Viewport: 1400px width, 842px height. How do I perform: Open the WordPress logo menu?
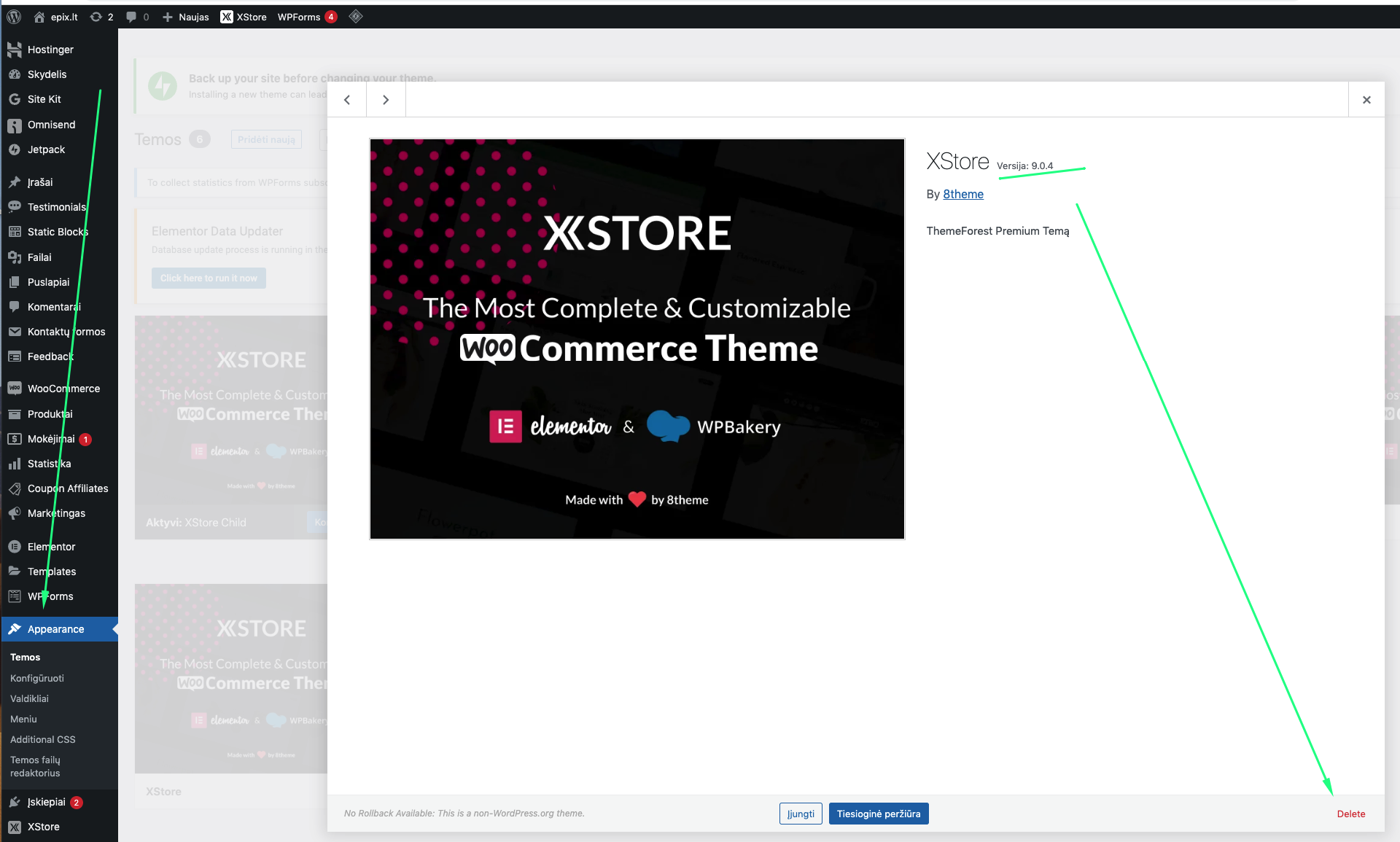pos(14,17)
